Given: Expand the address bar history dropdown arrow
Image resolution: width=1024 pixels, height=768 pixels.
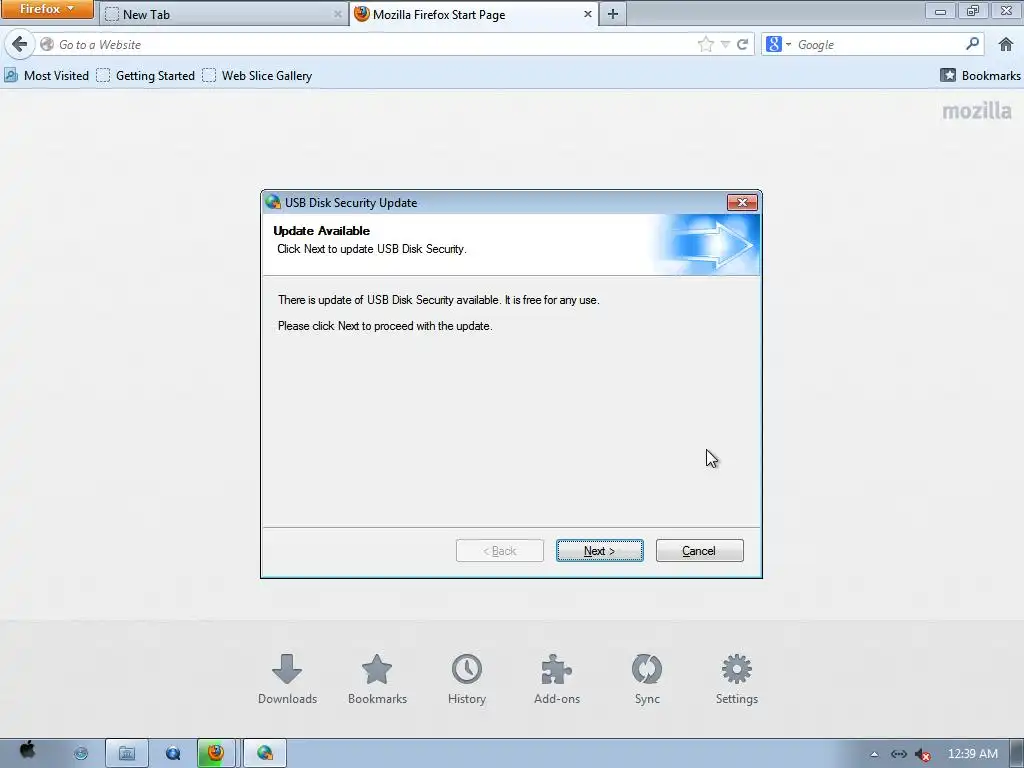Looking at the screenshot, I should pos(725,44).
